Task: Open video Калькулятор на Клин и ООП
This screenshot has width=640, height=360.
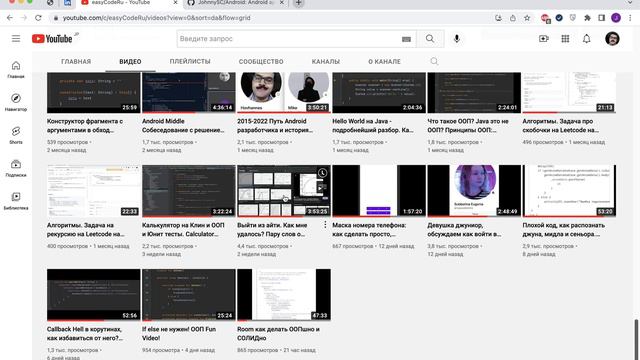Action: [x=183, y=230]
